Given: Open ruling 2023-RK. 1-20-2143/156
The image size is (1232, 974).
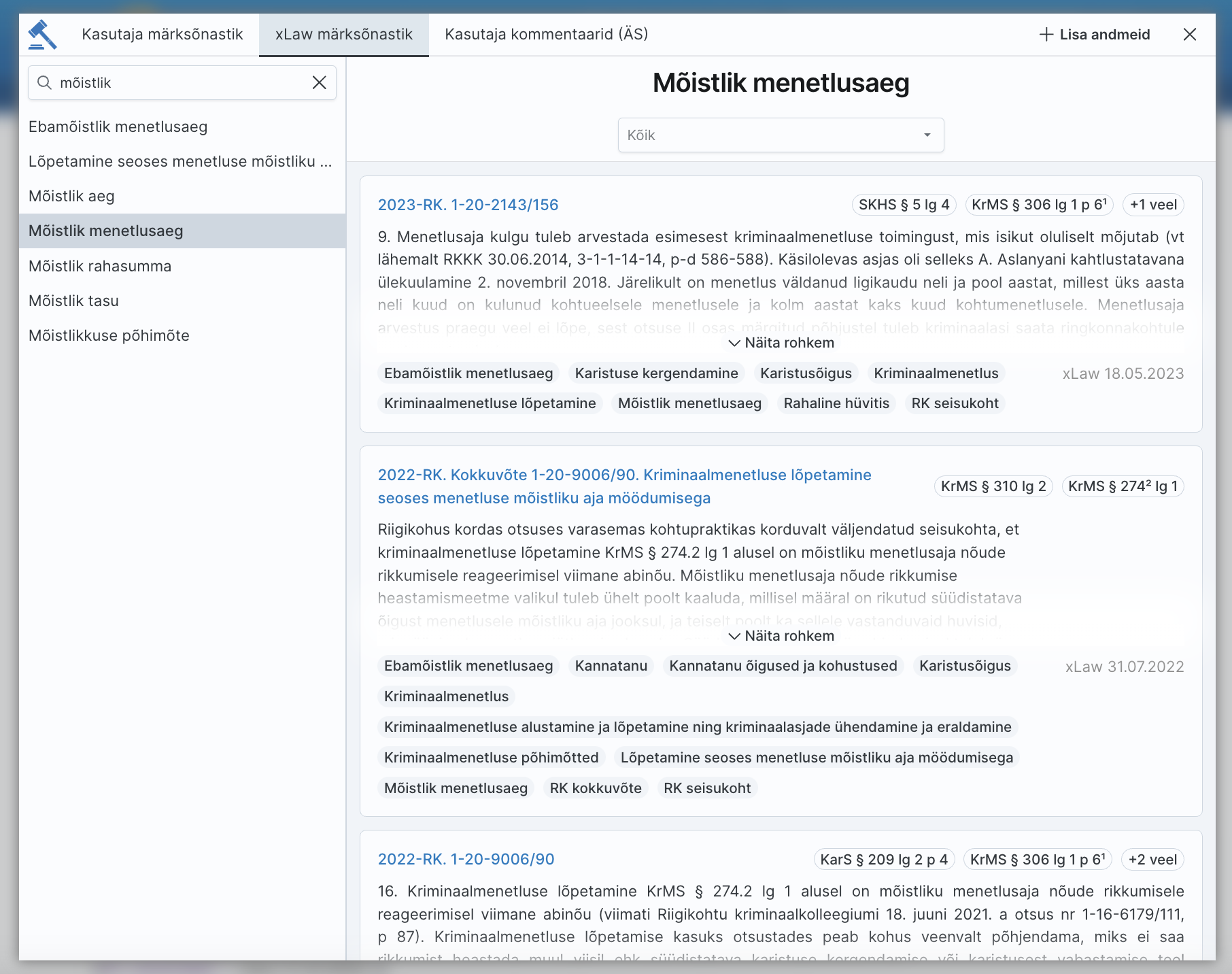Looking at the screenshot, I should pyautogui.click(x=468, y=204).
